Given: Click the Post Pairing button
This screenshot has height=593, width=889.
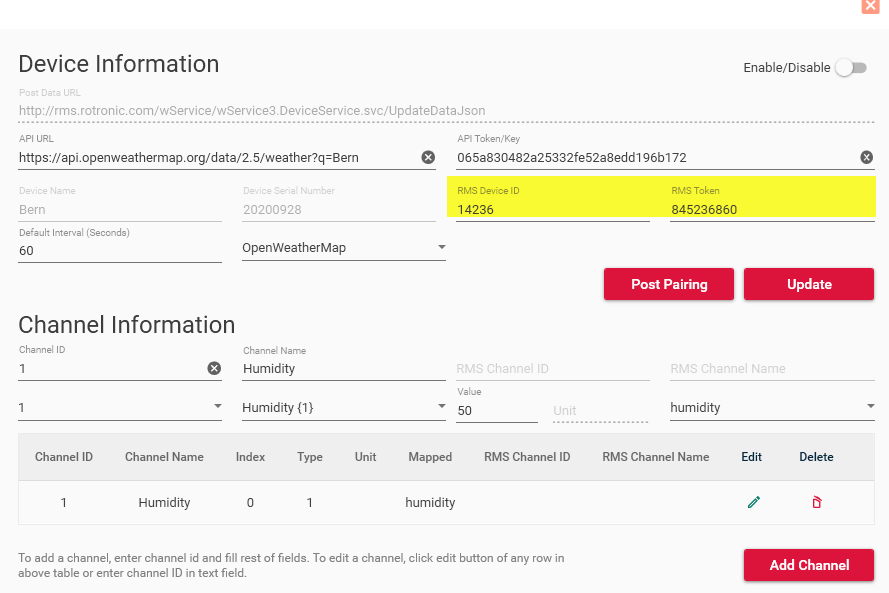Looking at the screenshot, I should point(669,284).
